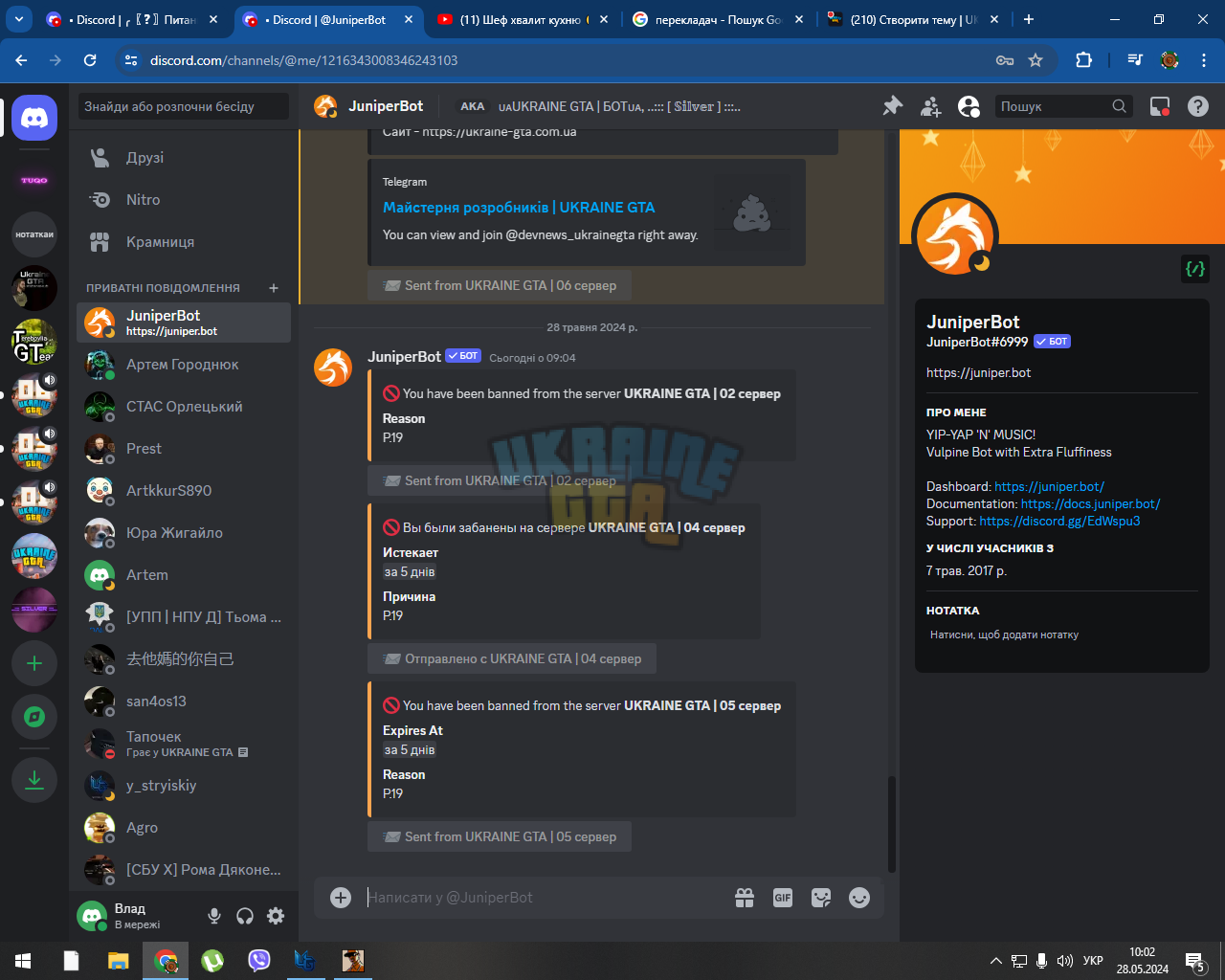Open Documentation link docs.juniper.bot

tap(1090, 503)
